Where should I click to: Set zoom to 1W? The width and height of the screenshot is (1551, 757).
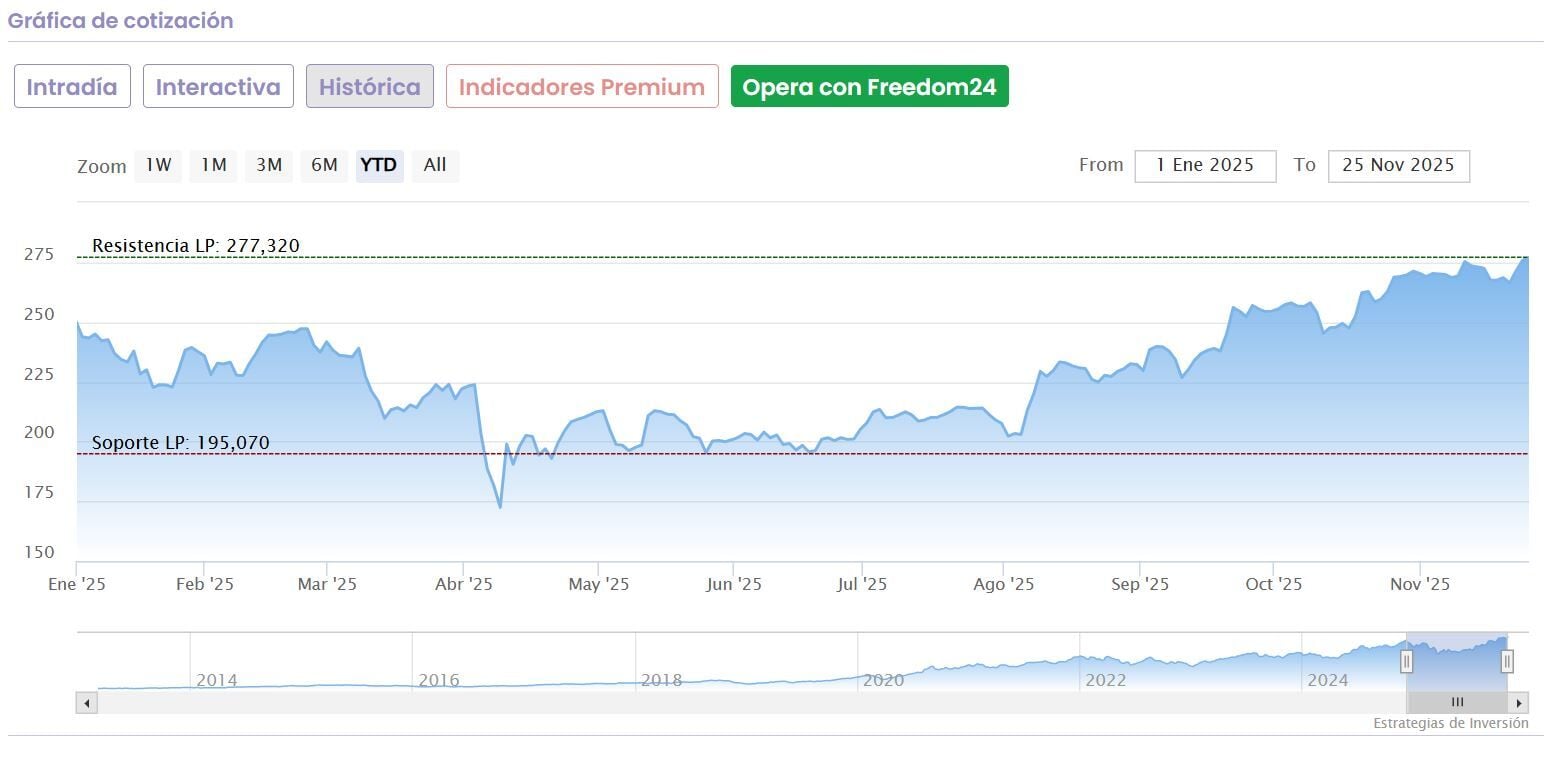tap(159, 165)
